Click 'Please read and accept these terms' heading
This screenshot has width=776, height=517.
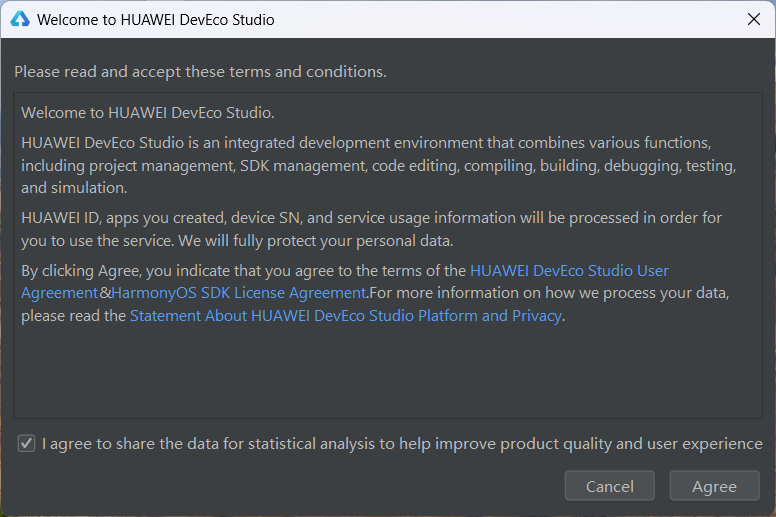tap(200, 72)
